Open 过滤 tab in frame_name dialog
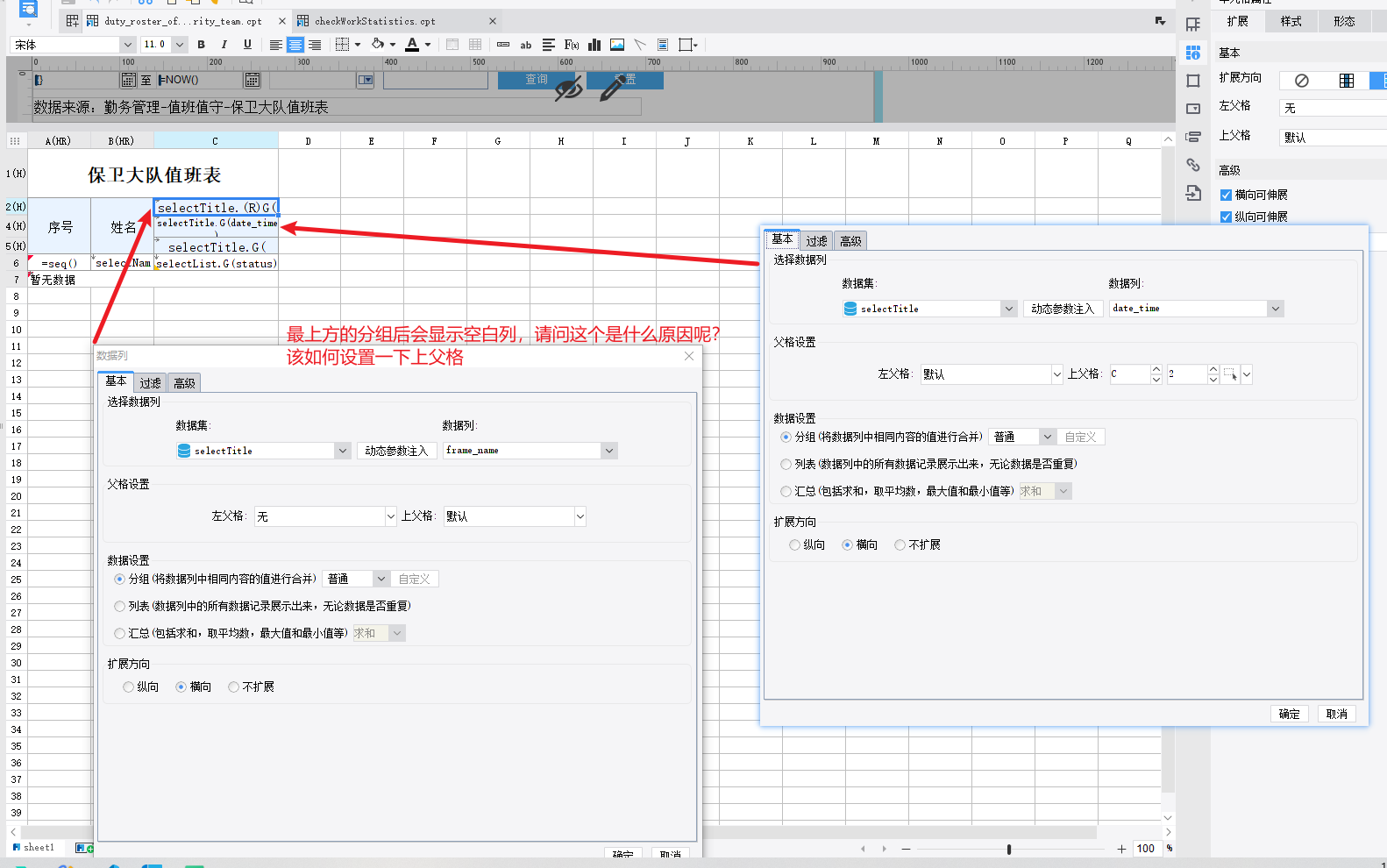The image size is (1387, 868). pyautogui.click(x=150, y=383)
